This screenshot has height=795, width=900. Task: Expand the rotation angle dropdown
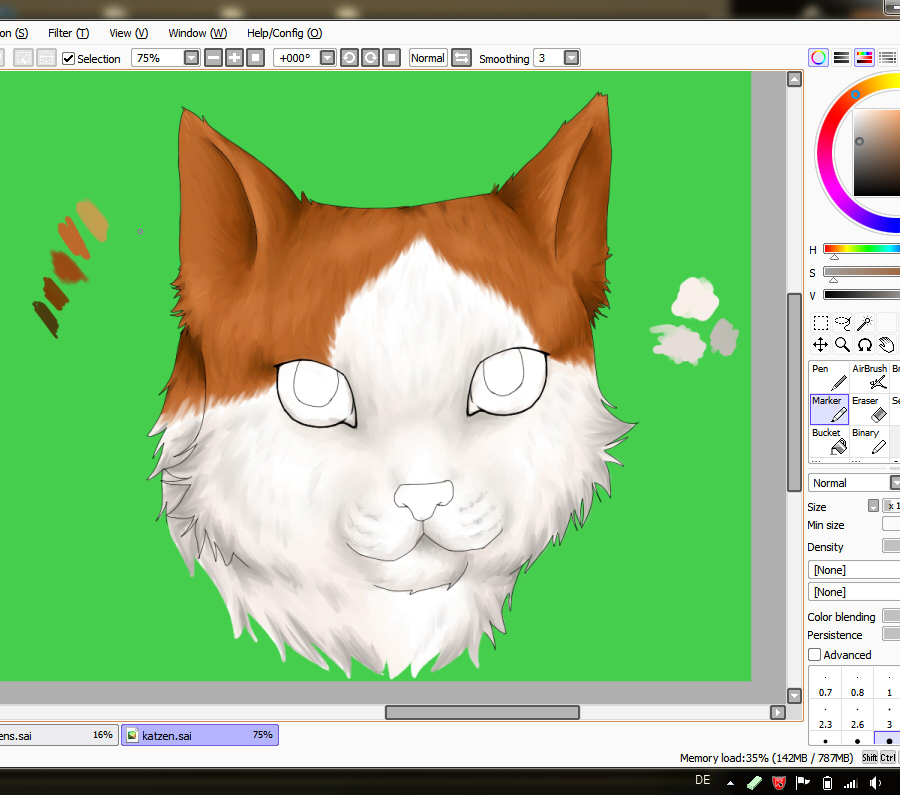(x=327, y=58)
